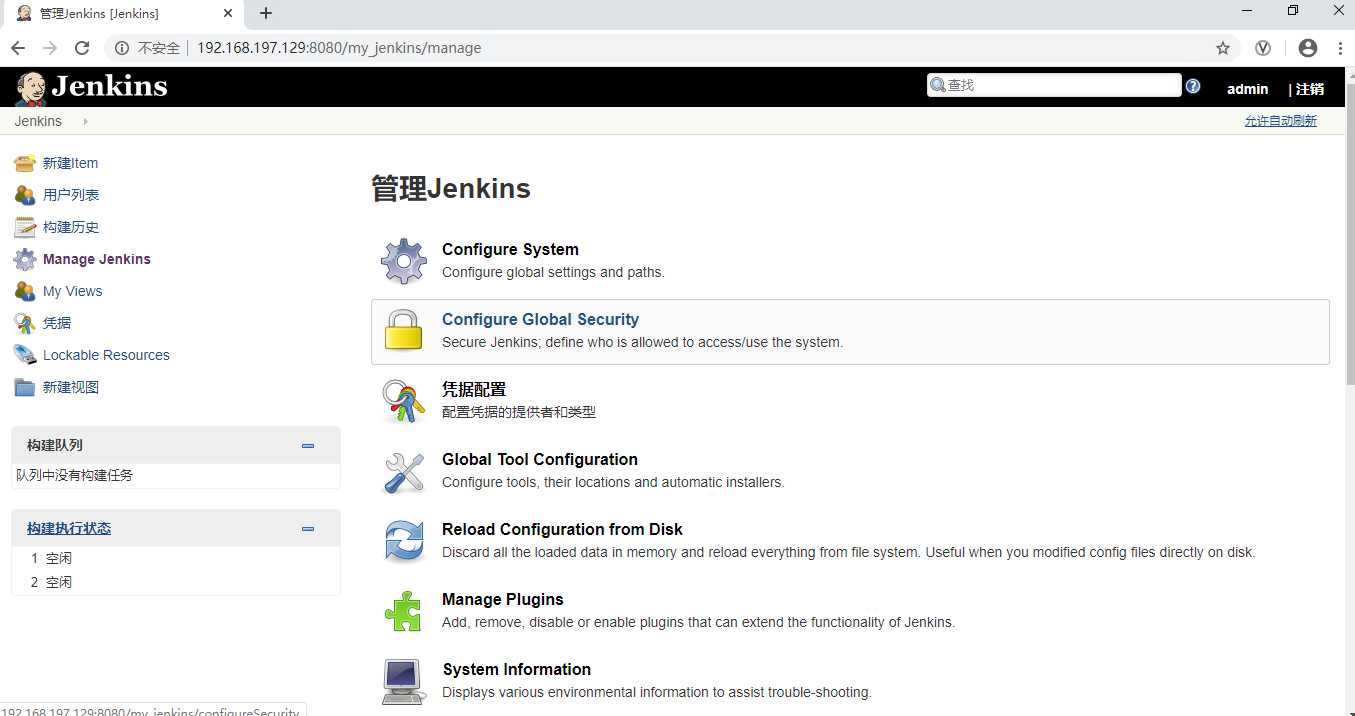
Task: Click the 配置凭据的提供者和类型 description
Action: [x=519, y=412]
